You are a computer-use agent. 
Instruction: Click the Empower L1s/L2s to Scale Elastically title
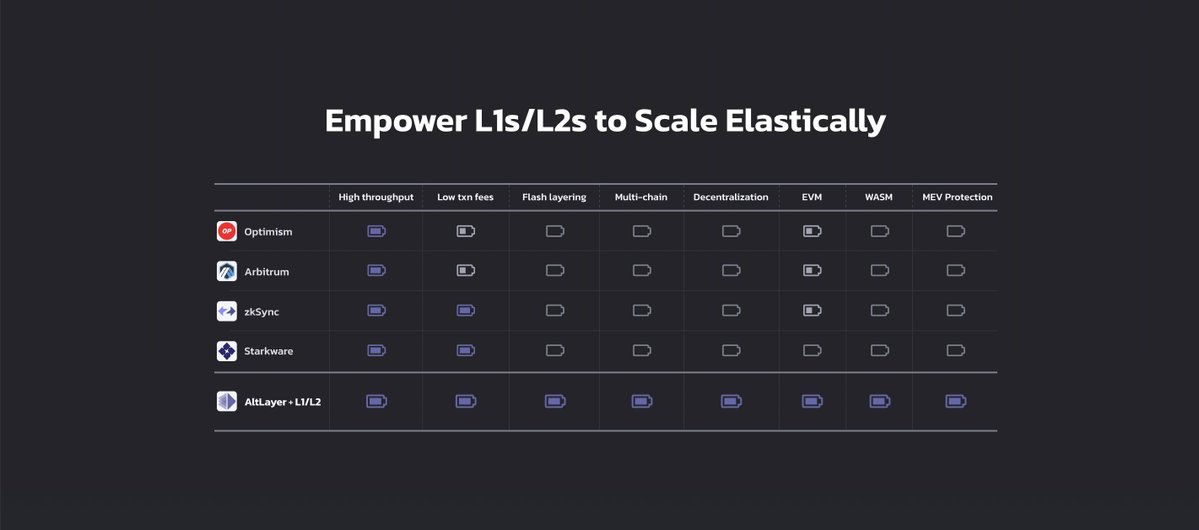(605, 122)
